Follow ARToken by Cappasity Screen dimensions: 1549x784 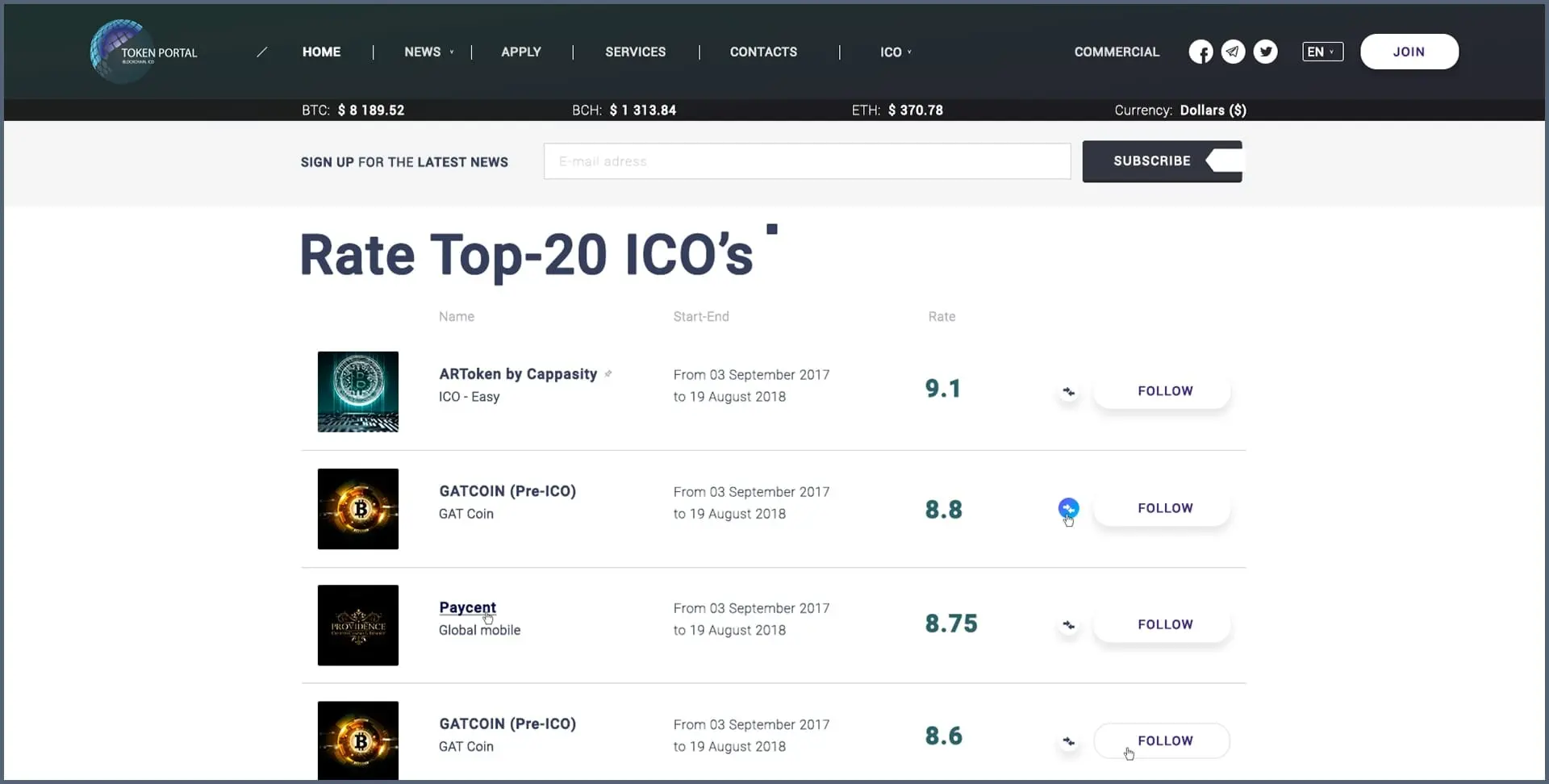click(1162, 391)
